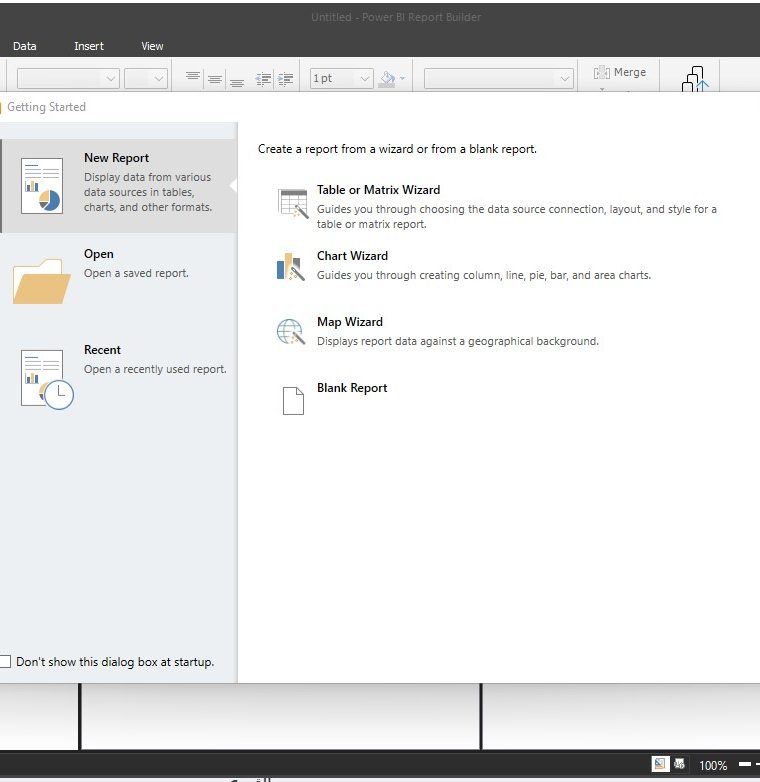Viewport: 760px width, 782px height.
Task: Click the bring-to-front arrange icon
Action: point(694,80)
